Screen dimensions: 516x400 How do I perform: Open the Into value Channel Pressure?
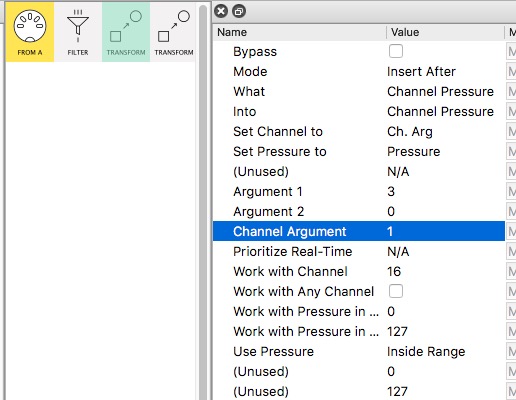coord(440,112)
